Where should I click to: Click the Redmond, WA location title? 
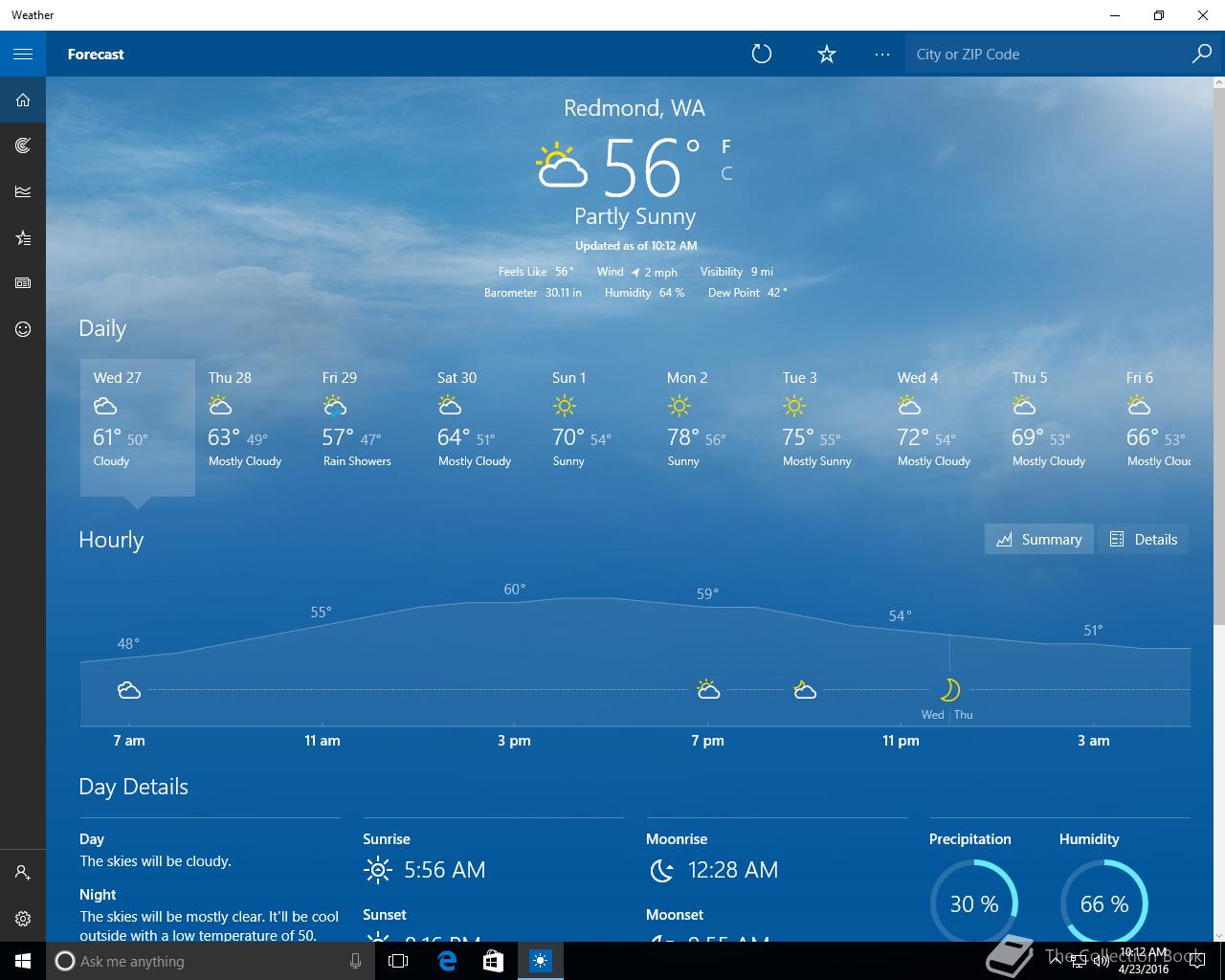coord(635,108)
